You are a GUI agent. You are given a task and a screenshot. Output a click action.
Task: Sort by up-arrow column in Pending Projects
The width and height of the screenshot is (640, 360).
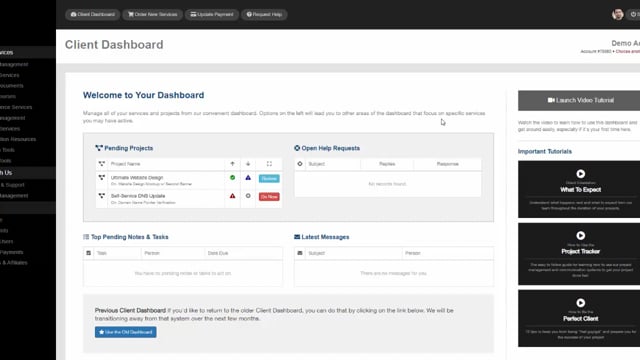coord(232,164)
